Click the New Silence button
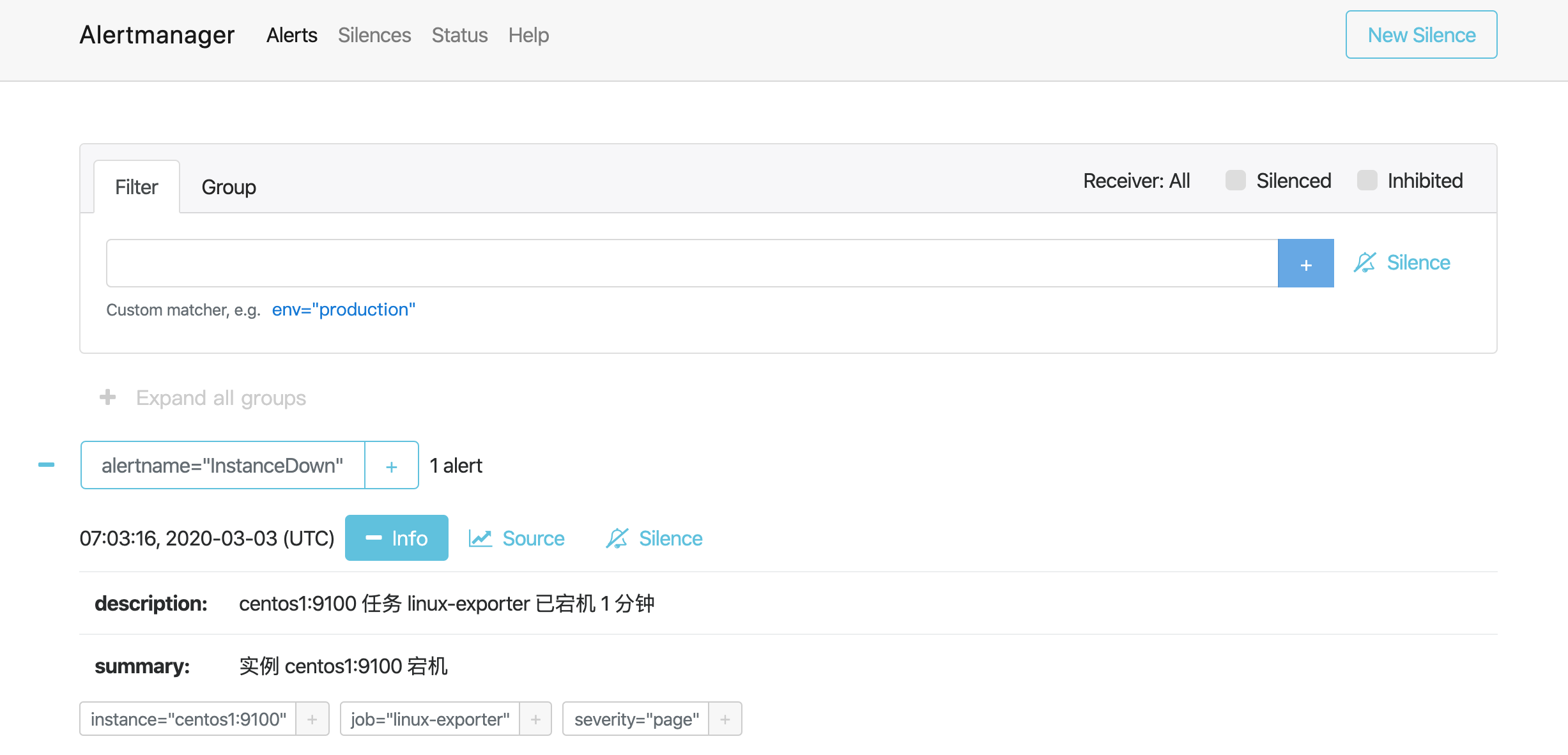The width and height of the screenshot is (1568, 755). click(x=1421, y=35)
